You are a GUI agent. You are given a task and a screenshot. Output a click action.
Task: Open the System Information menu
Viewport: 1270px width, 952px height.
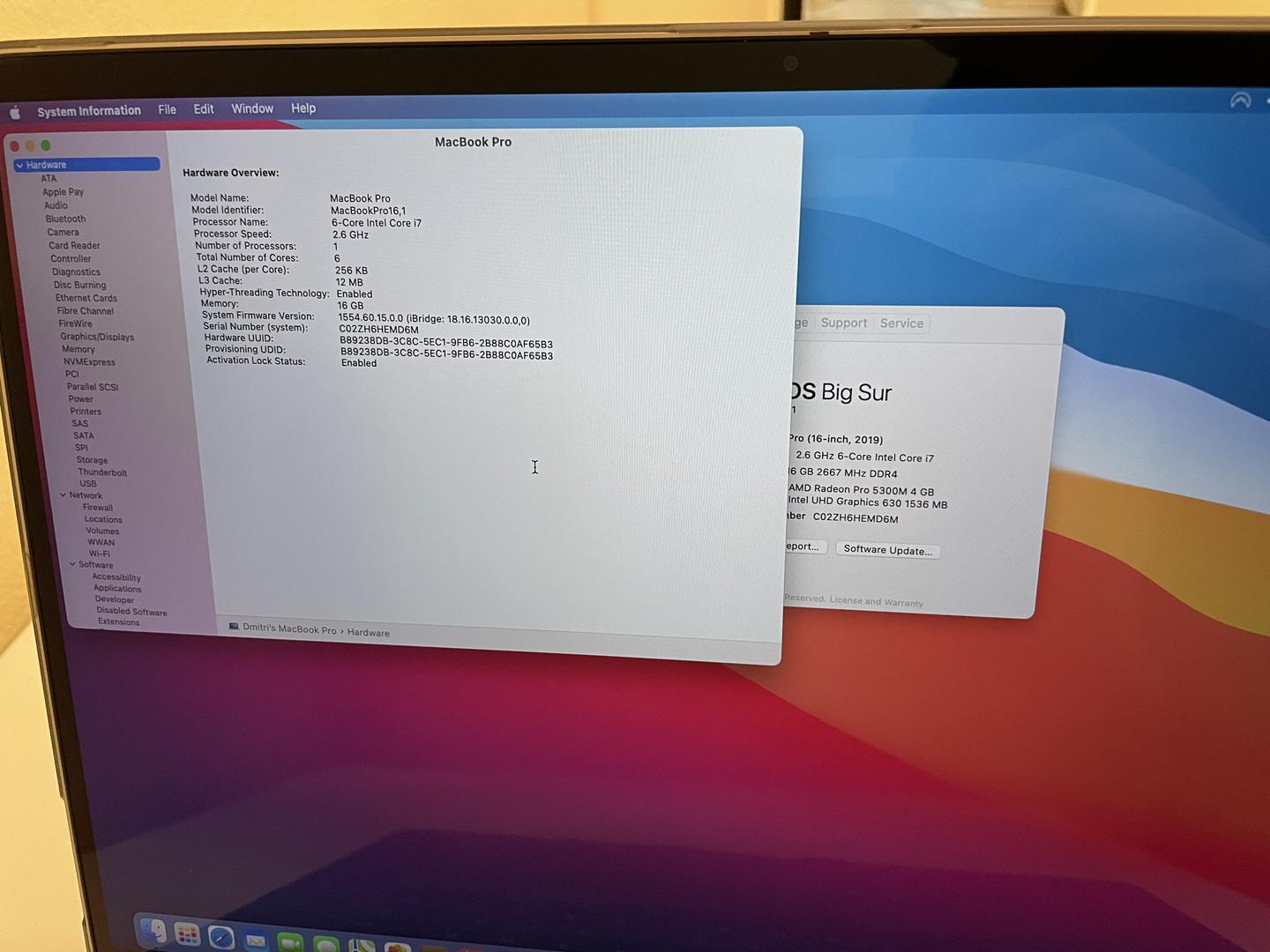(x=89, y=111)
